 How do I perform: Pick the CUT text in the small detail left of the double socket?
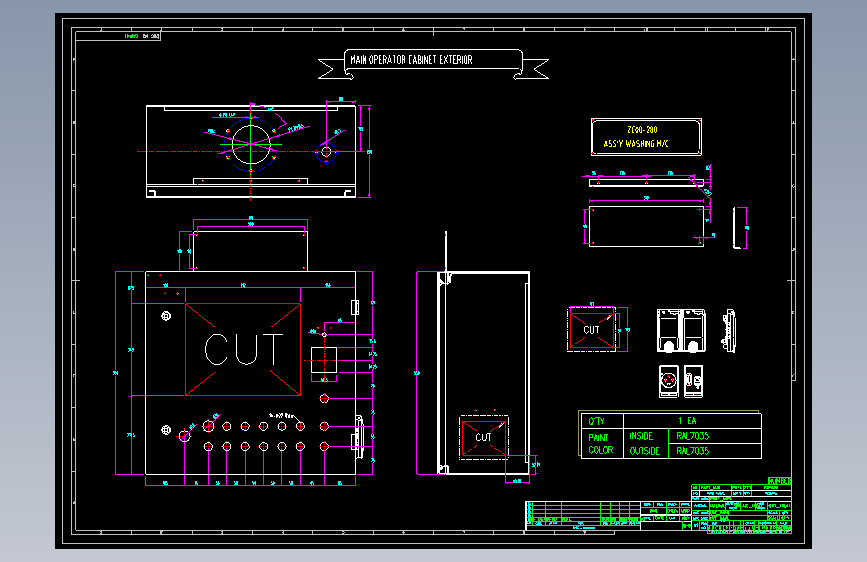pyautogui.click(x=591, y=330)
